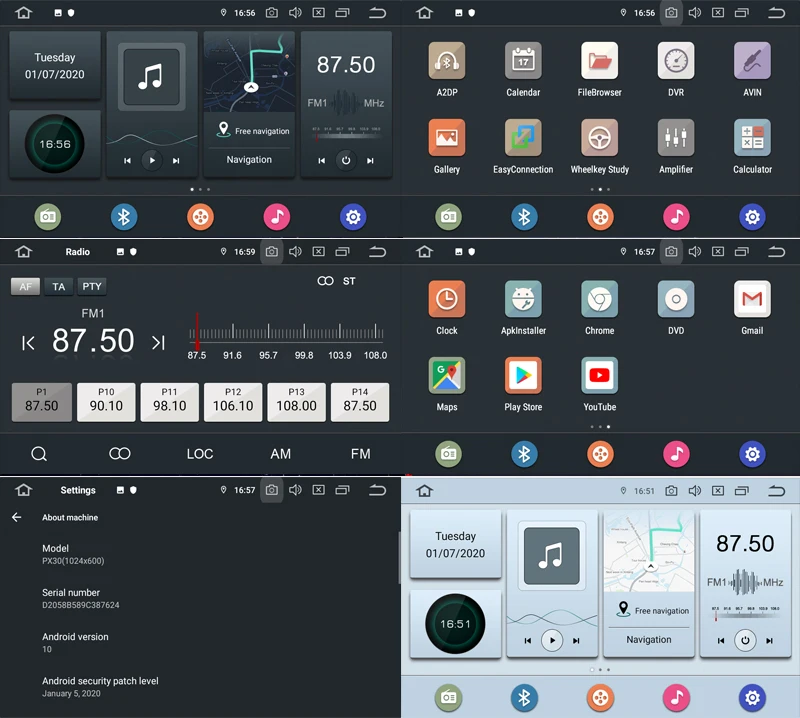Switch the radio to AM band
Screen dimensions: 800x718
[x=280, y=454]
